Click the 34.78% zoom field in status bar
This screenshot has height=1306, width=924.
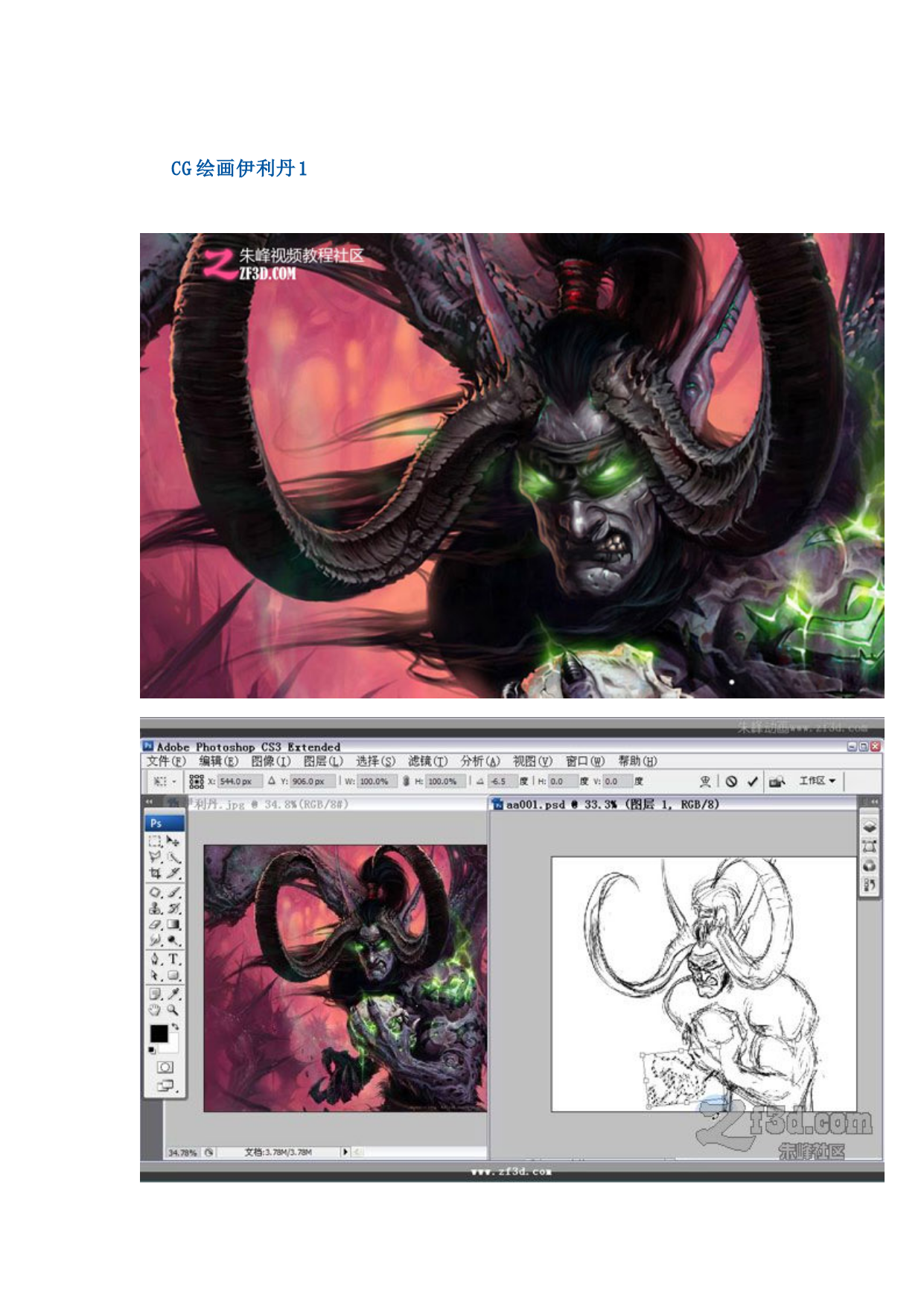coord(183,1153)
